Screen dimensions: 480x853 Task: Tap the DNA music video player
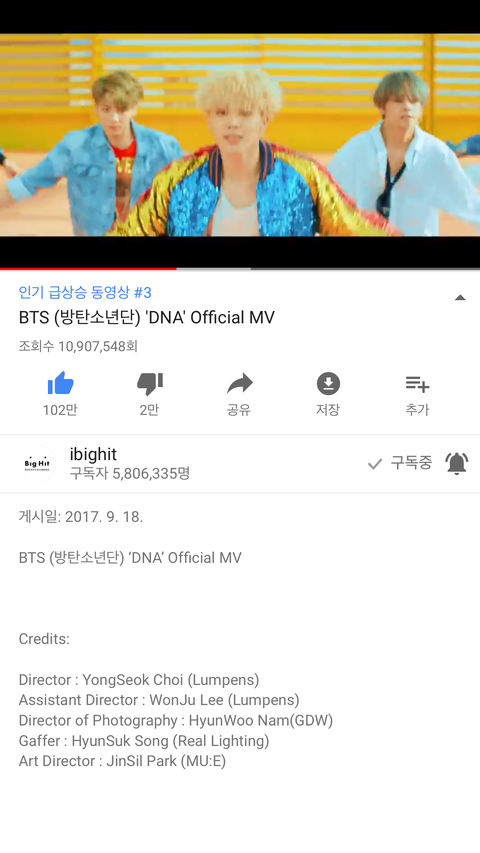240,135
